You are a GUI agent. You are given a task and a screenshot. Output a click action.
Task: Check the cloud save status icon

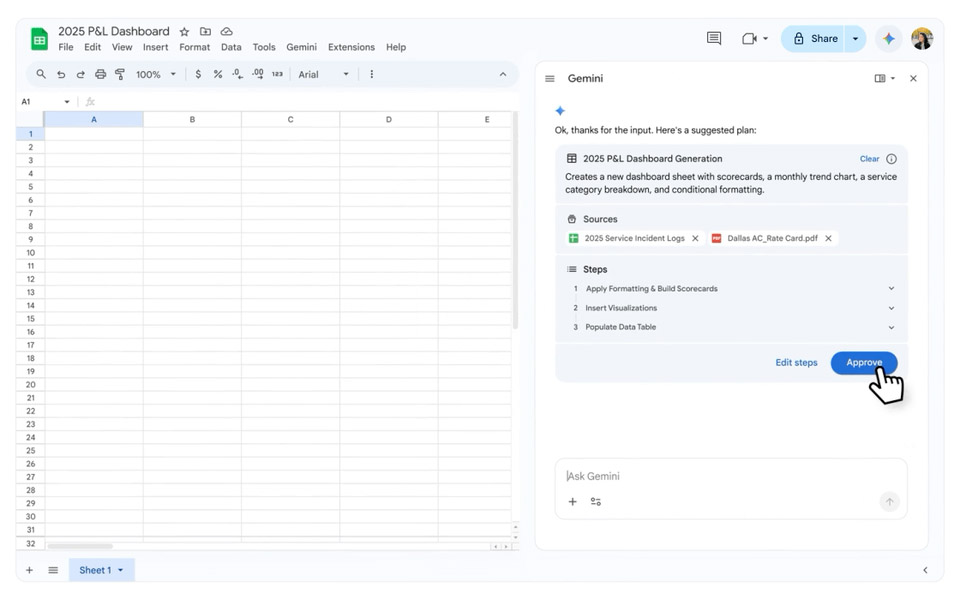[227, 31]
